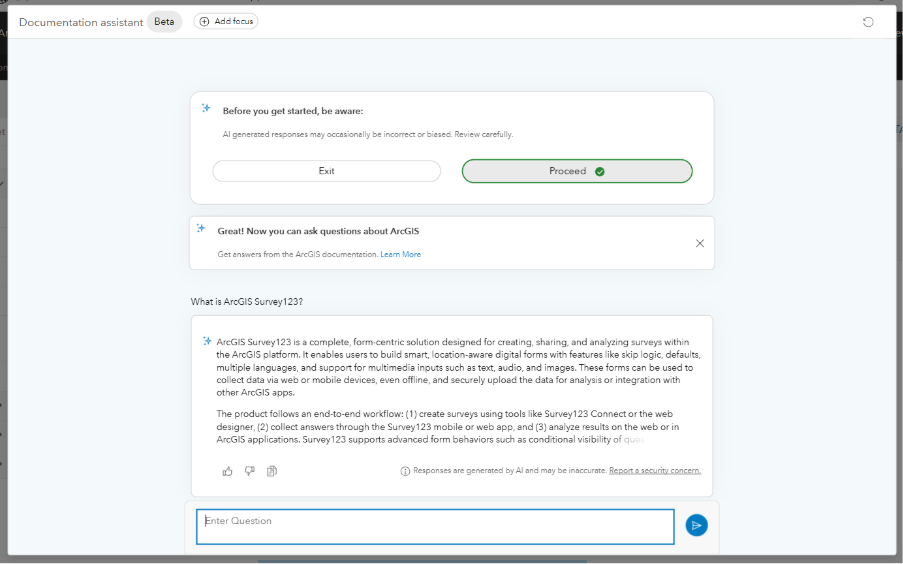Send the question with the arrow button
Screen dimensions: 903x564
click(x=696, y=525)
